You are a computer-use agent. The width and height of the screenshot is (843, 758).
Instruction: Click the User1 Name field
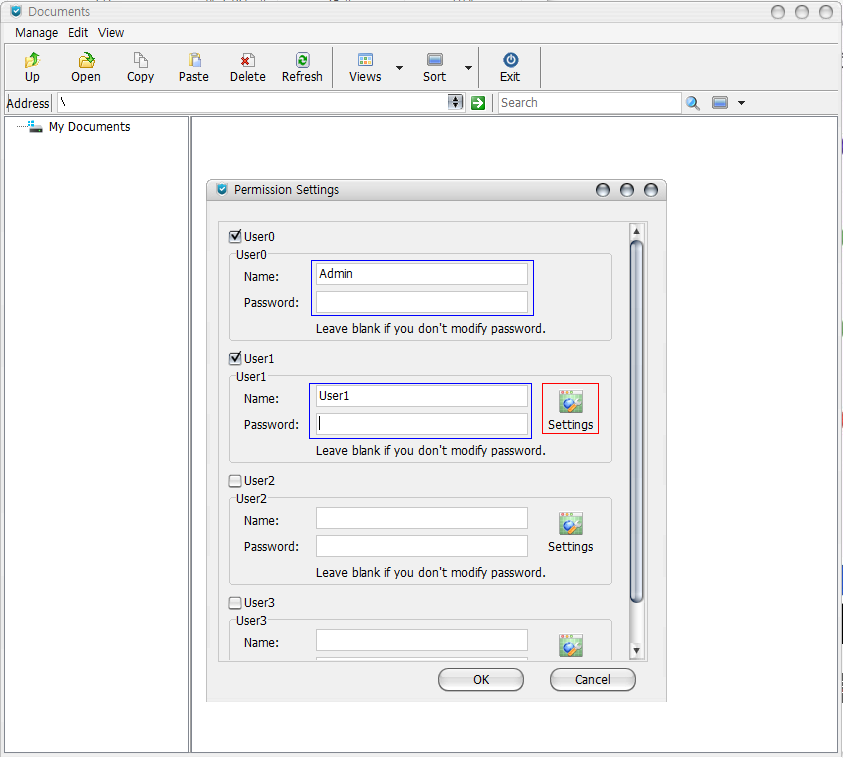tap(422, 396)
